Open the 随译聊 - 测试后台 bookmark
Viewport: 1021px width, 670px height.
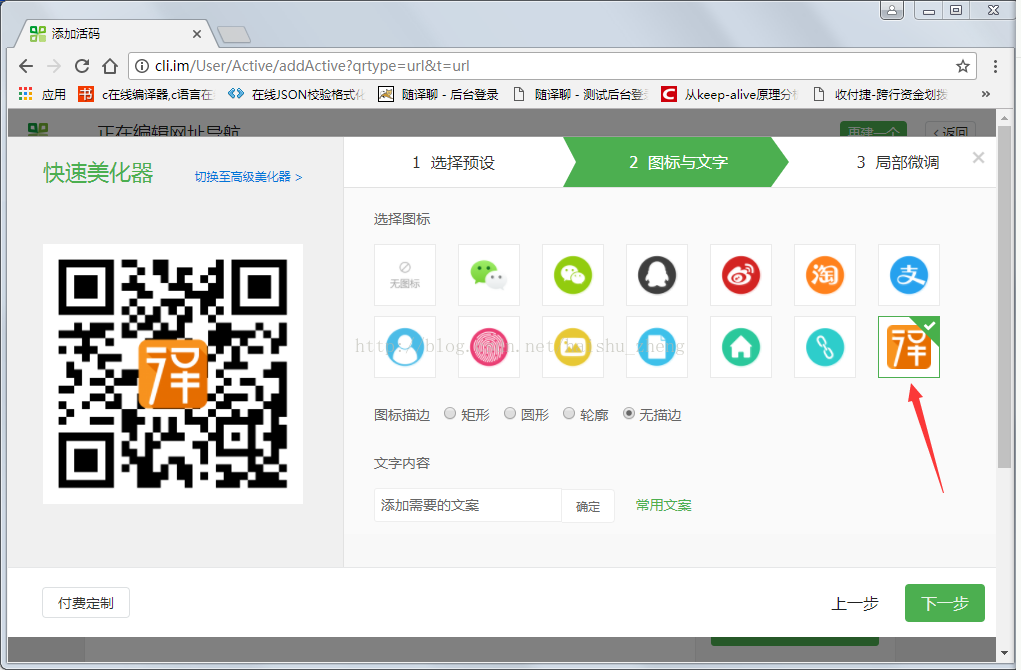tap(580, 94)
